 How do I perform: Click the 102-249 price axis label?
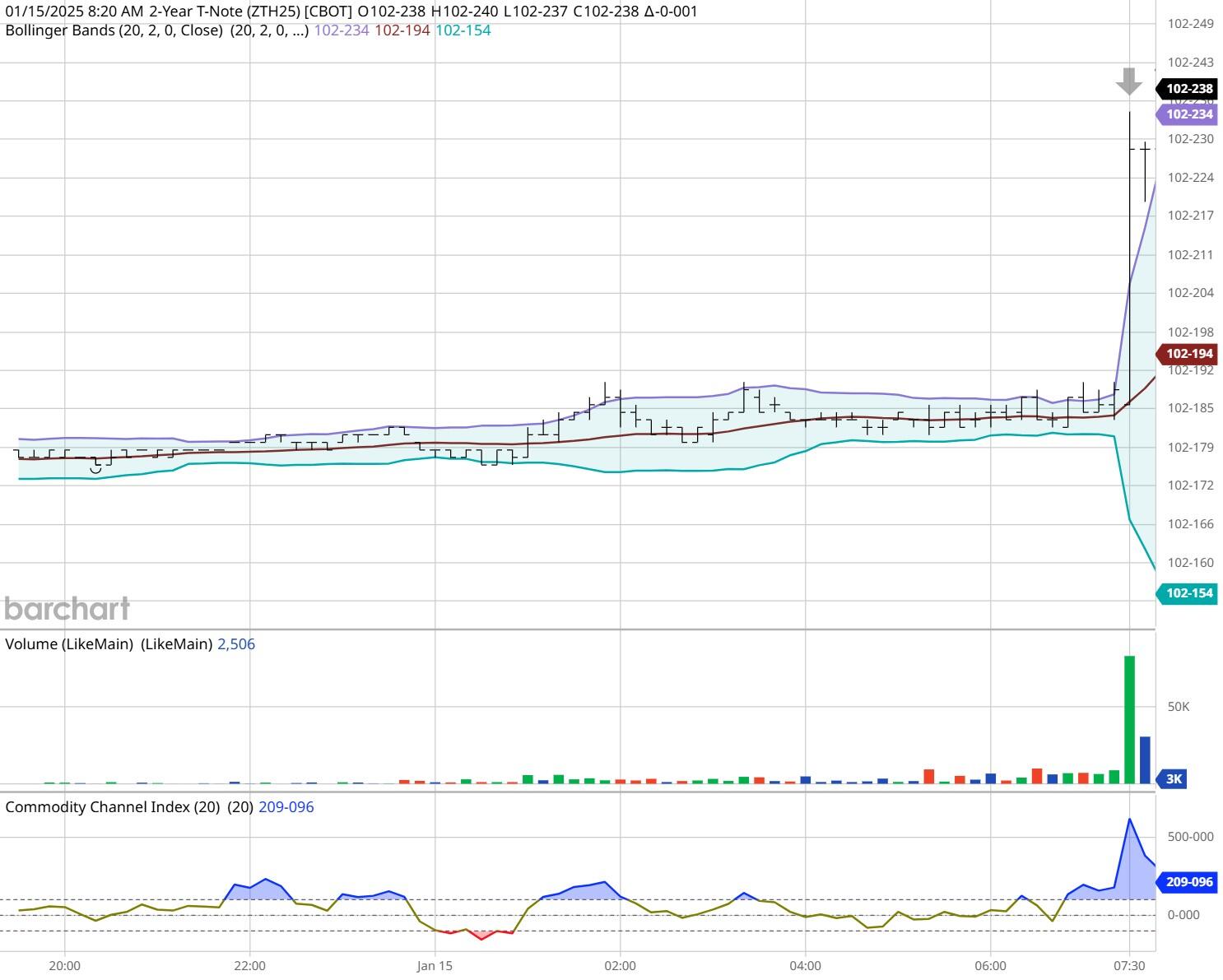(x=1191, y=24)
